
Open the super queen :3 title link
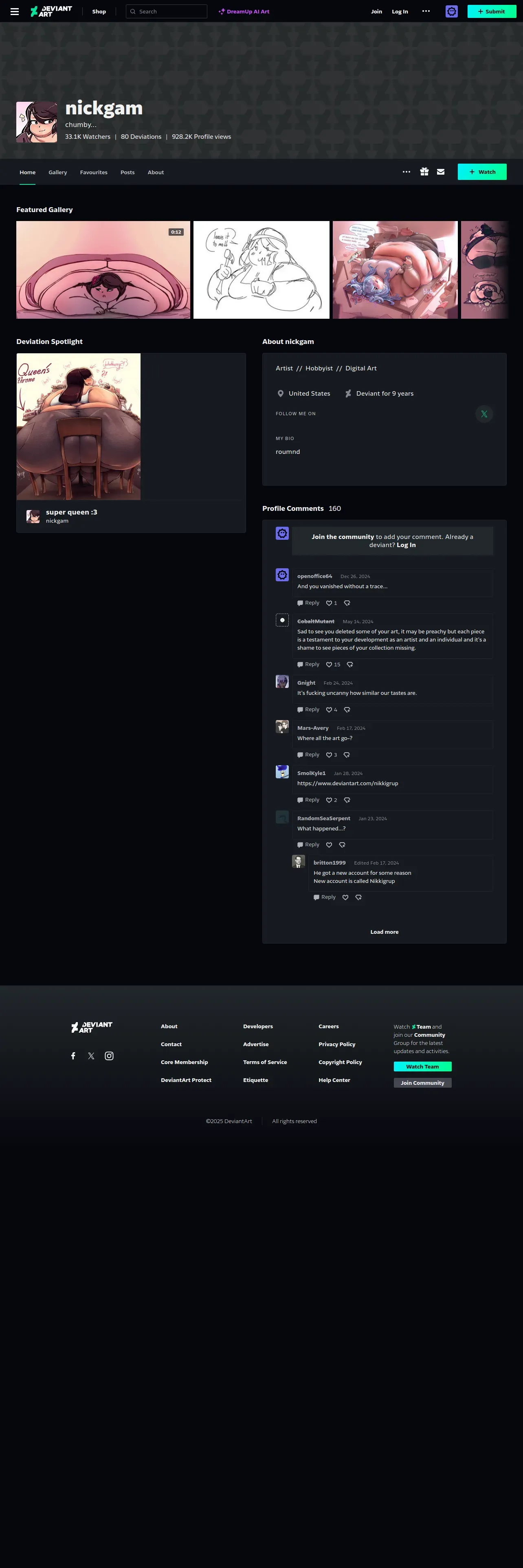click(x=71, y=512)
